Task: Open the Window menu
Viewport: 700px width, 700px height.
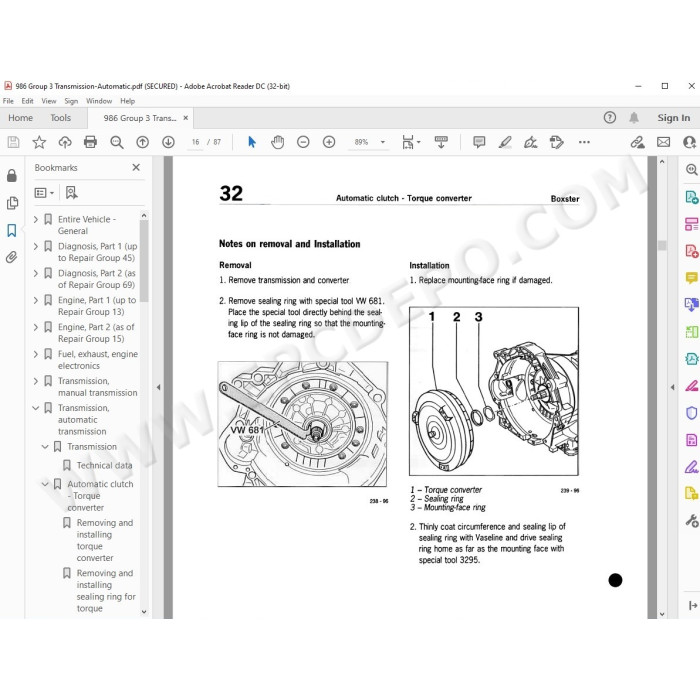Action: [x=99, y=101]
